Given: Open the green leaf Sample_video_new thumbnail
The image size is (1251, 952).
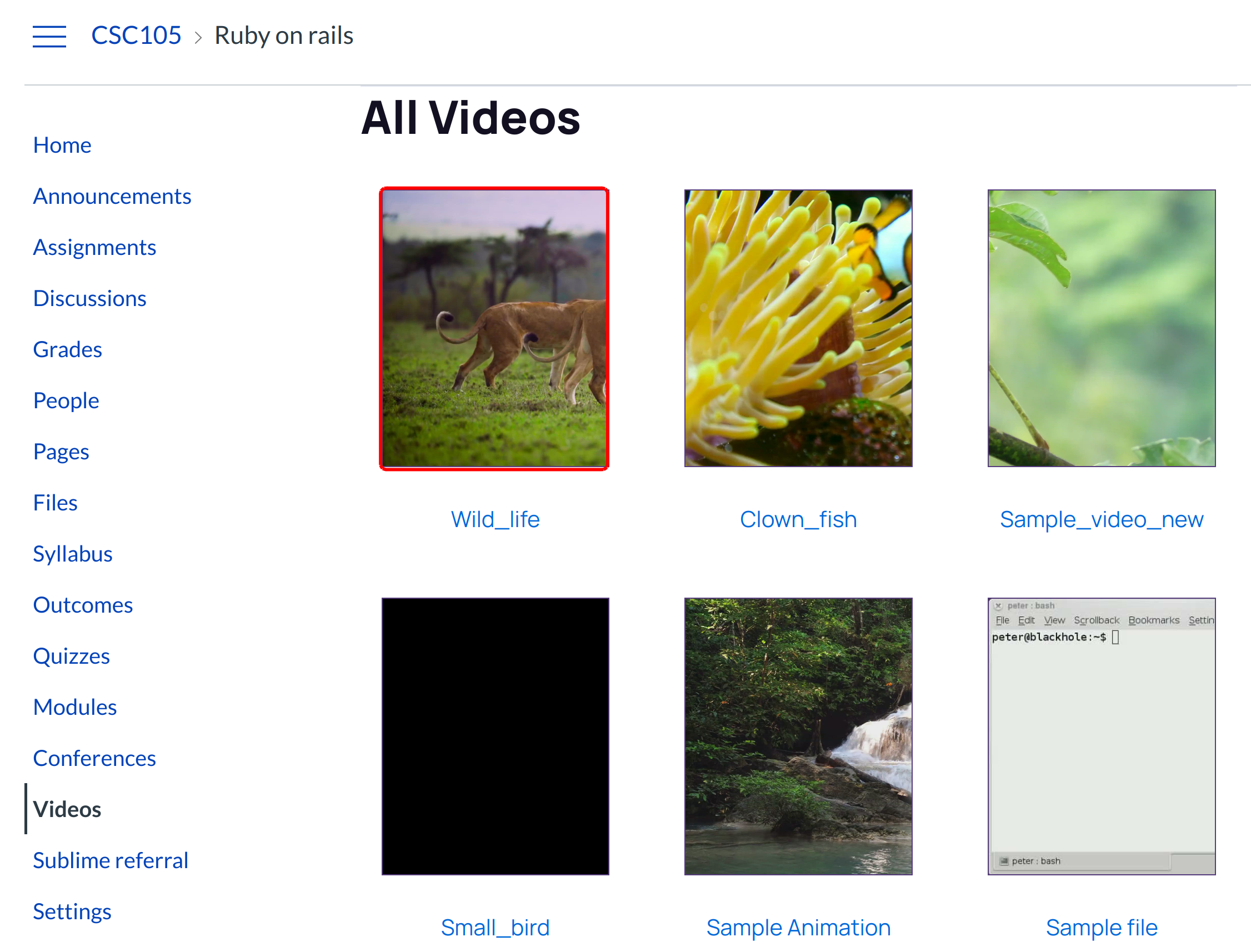Looking at the screenshot, I should point(1101,328).
